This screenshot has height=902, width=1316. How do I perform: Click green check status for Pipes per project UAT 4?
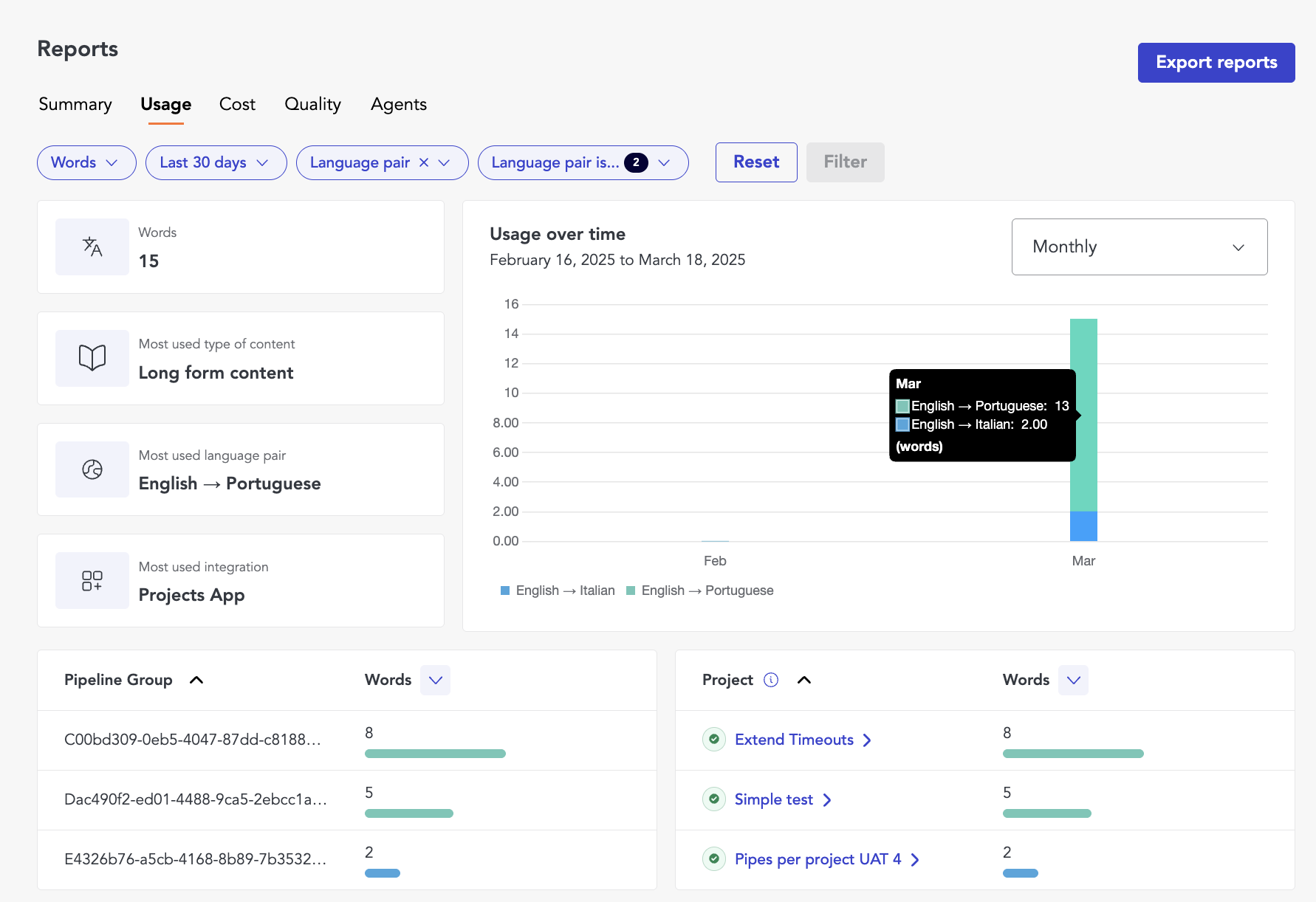point(714,858)
